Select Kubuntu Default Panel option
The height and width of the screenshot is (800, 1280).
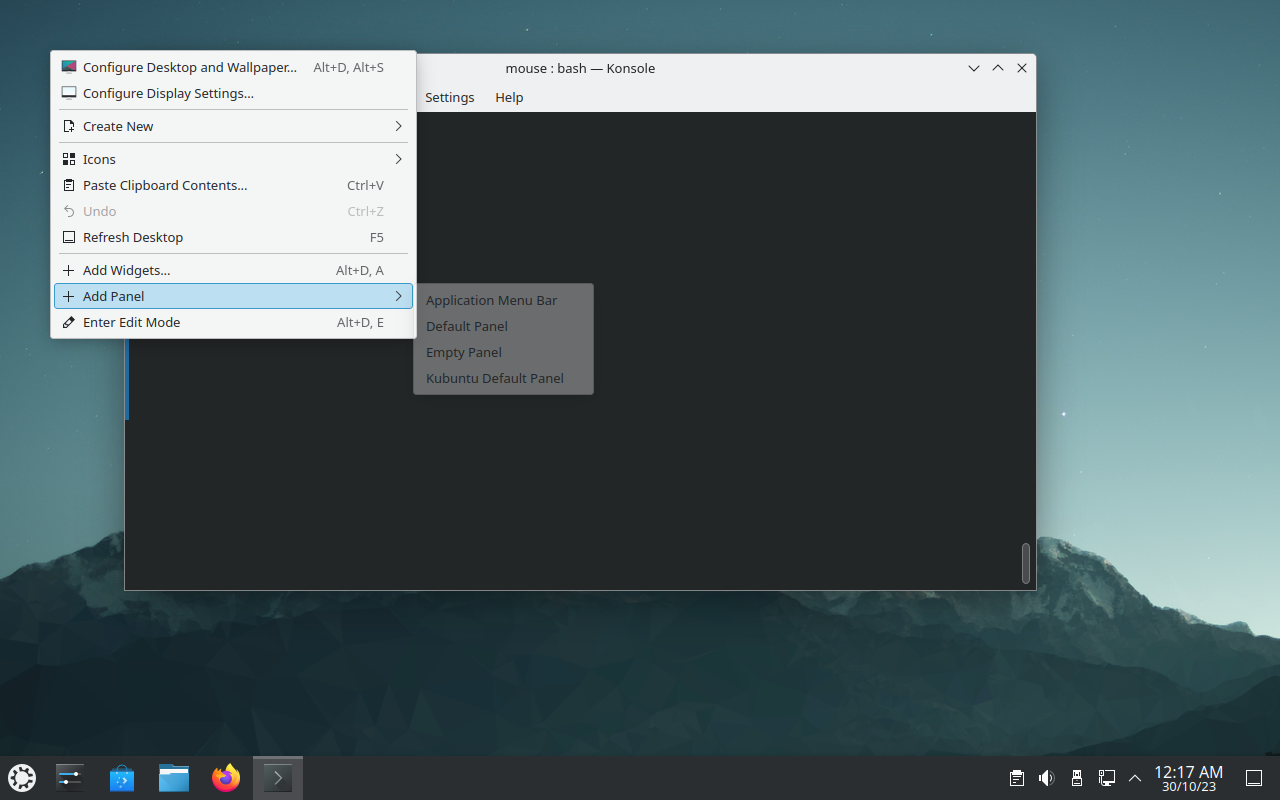tap(495, 378)
